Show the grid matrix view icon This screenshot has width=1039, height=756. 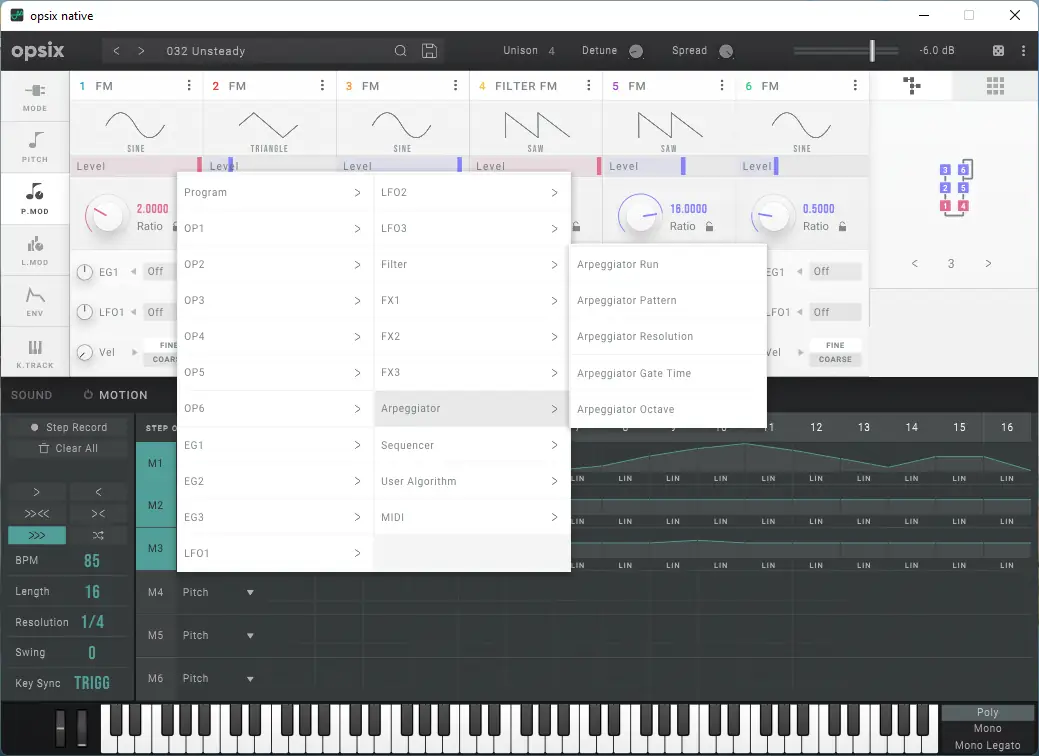[x=995, y=85]
